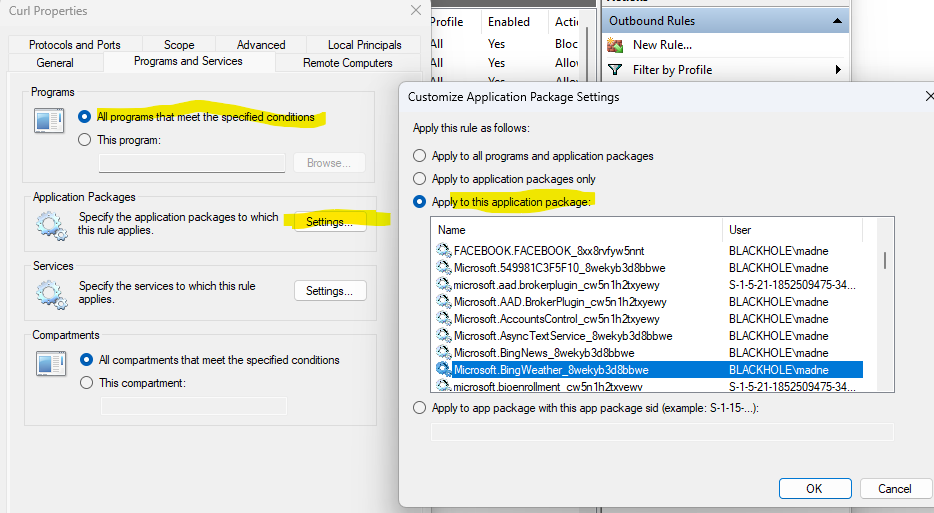Select the This program radio option
The image size is (934, 513).
[85, 139]
